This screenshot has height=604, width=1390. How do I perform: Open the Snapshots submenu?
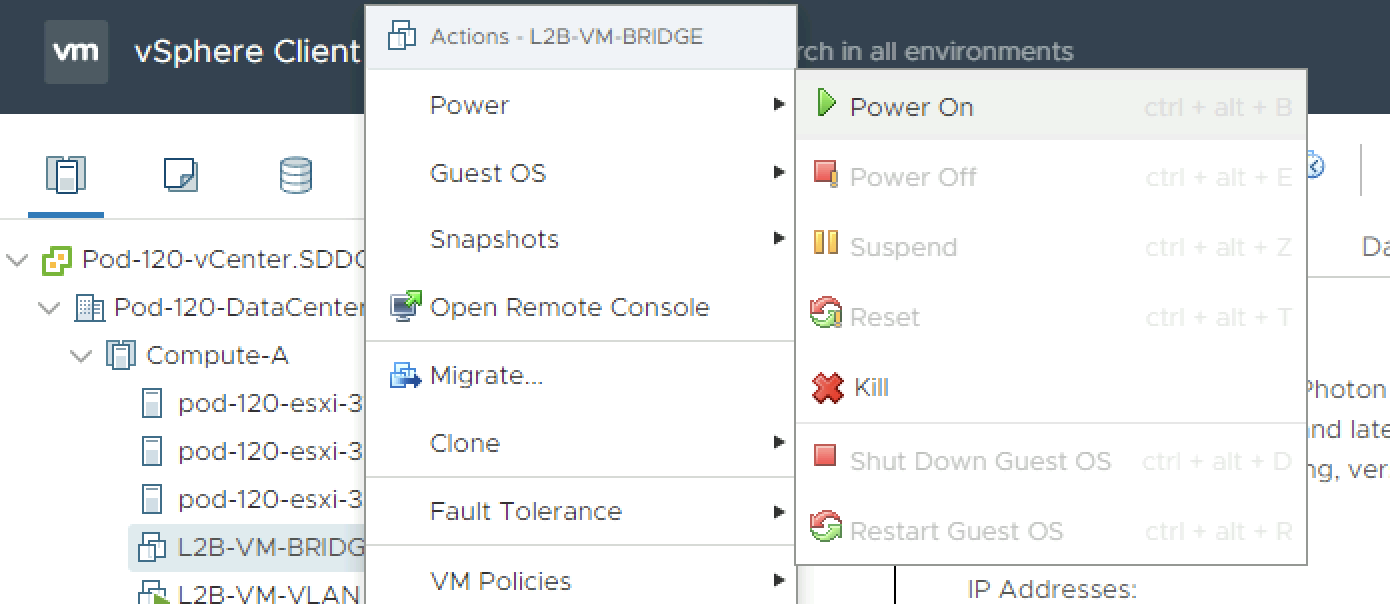[494, 240]
